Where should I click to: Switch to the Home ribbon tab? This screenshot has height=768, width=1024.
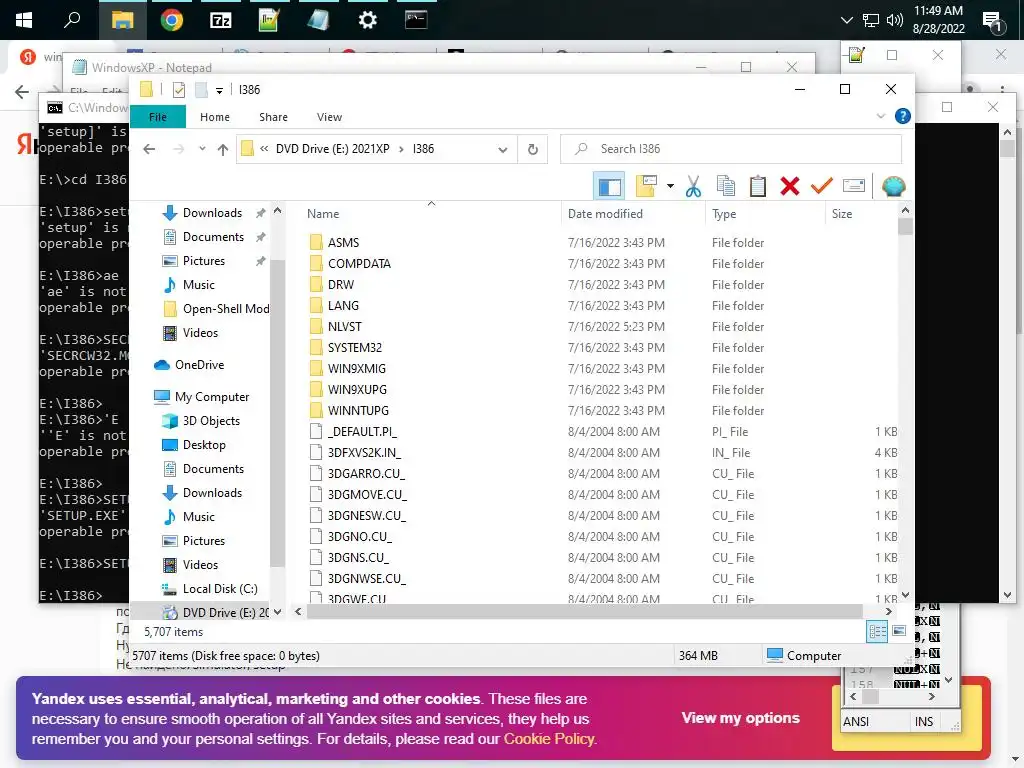coord(215,117)
